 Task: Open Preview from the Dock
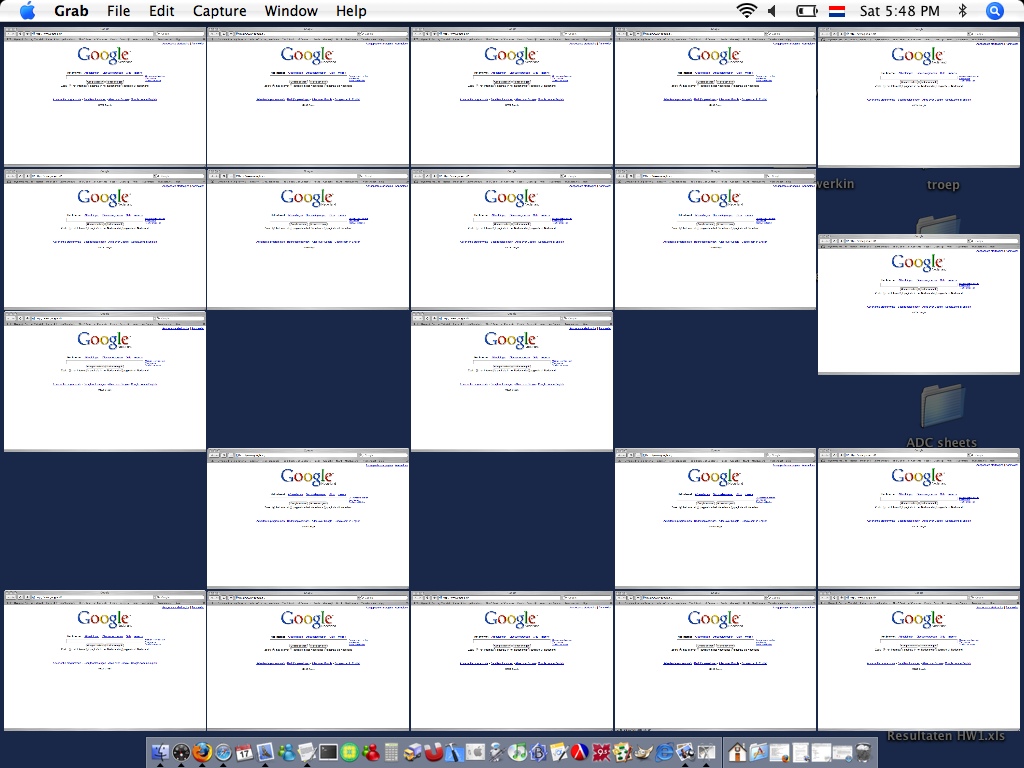685,753
